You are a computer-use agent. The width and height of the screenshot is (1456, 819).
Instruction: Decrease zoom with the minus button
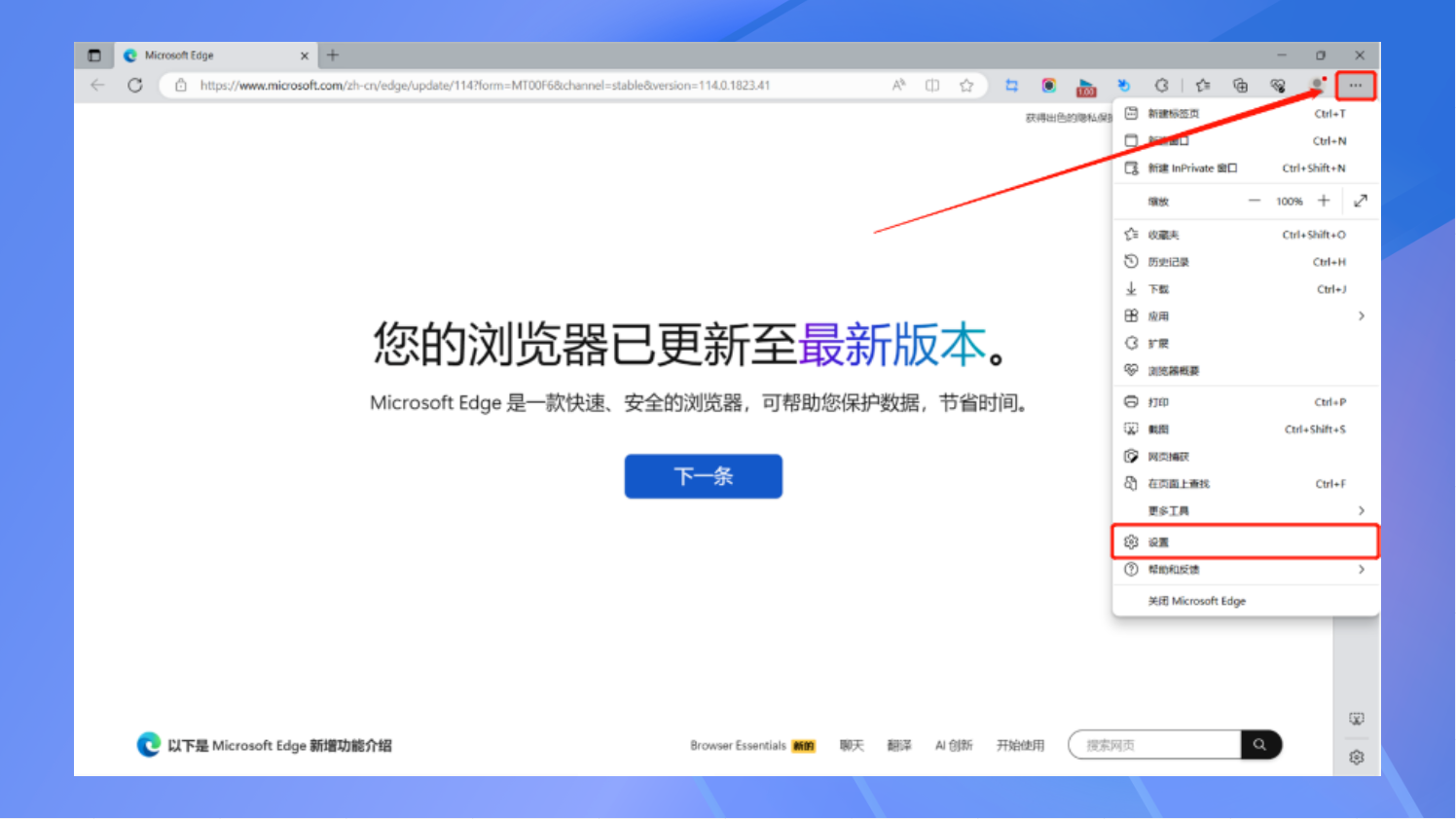point(1255,201)
